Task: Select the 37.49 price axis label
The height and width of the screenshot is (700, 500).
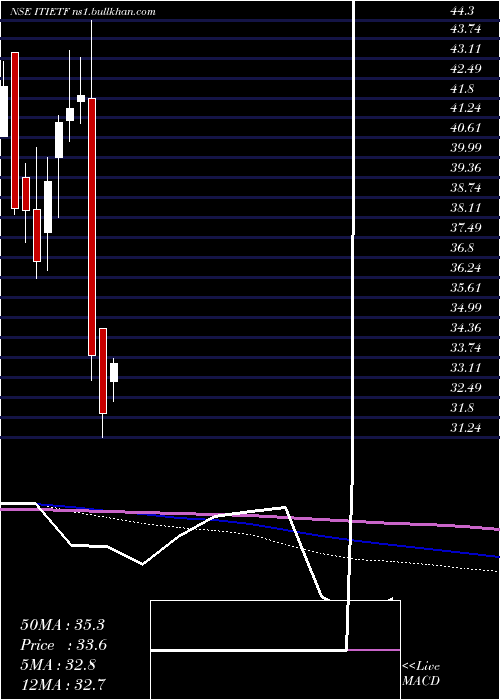Action: pos(466,229)
